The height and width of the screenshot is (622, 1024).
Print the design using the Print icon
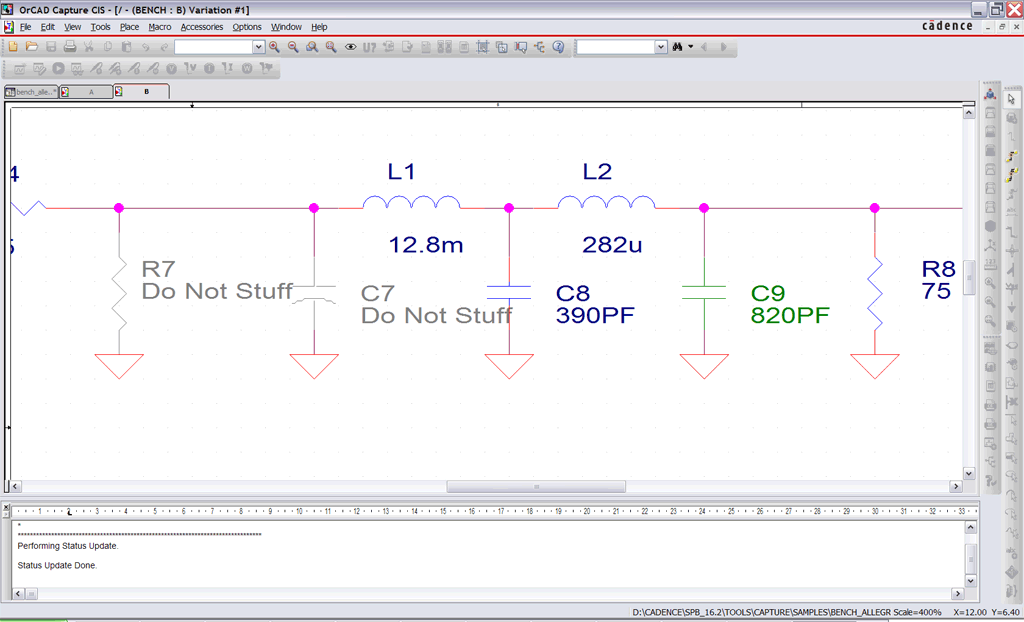[x=72, y=46]
